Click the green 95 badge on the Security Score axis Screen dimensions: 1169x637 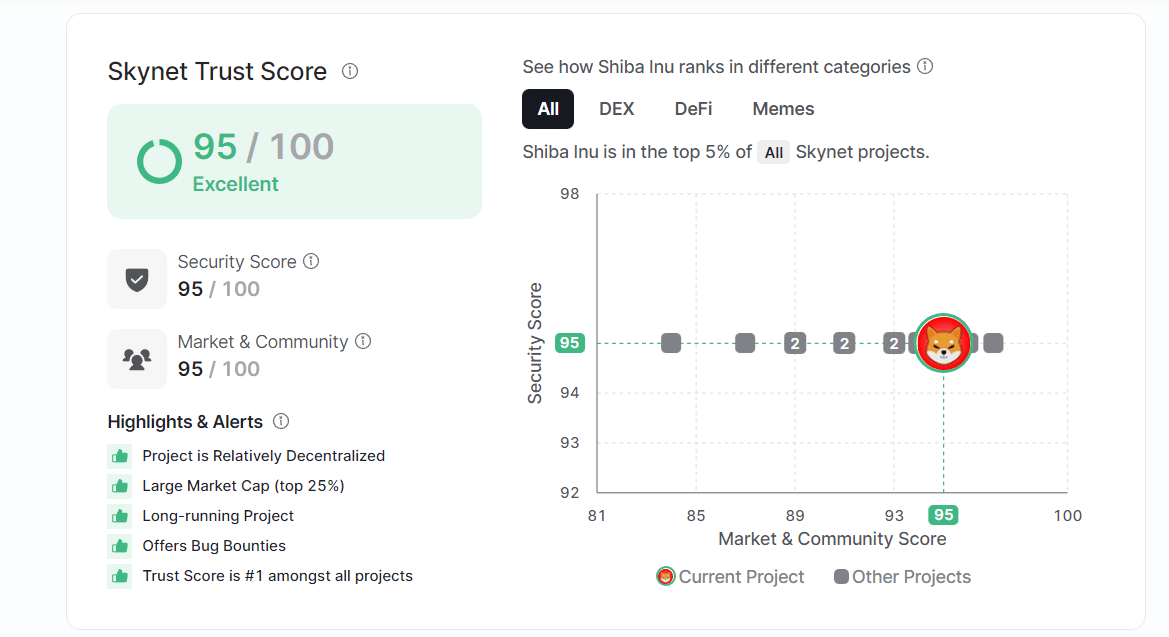click(x=570, y=343)
